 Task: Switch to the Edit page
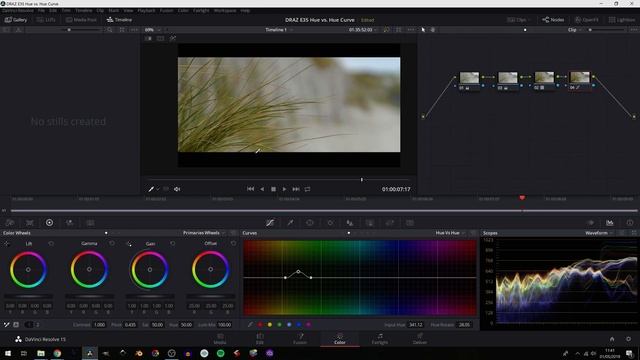pyautogui.click(x=260, y=339)
